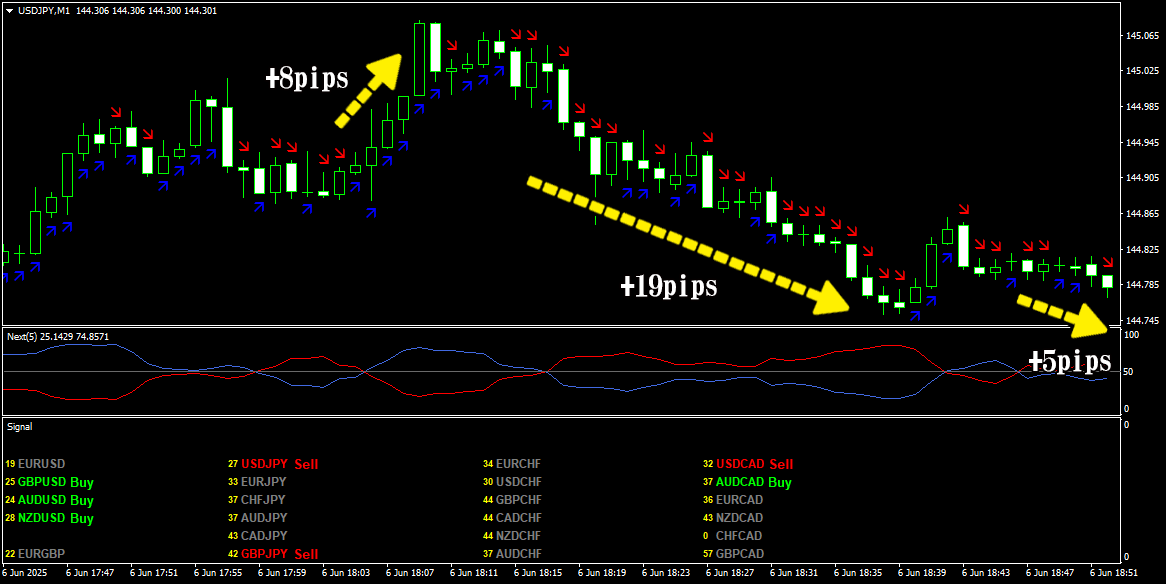The image size is (1166, 584).
Task: Click the 6 Jun 18:35 time label
Action: pos(858,574)
